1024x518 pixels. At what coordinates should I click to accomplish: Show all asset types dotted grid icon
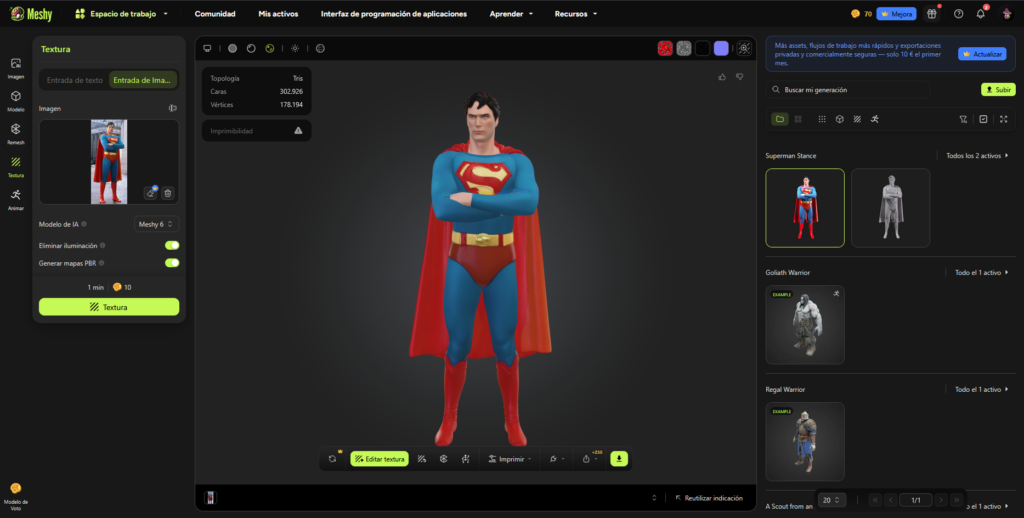(822, 119)
